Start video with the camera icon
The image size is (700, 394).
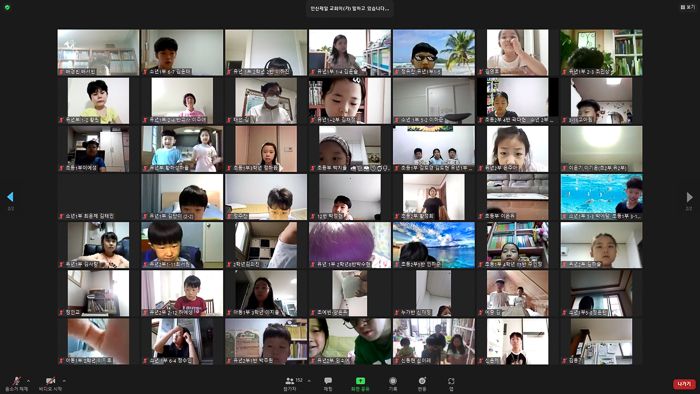click(50, 383)
